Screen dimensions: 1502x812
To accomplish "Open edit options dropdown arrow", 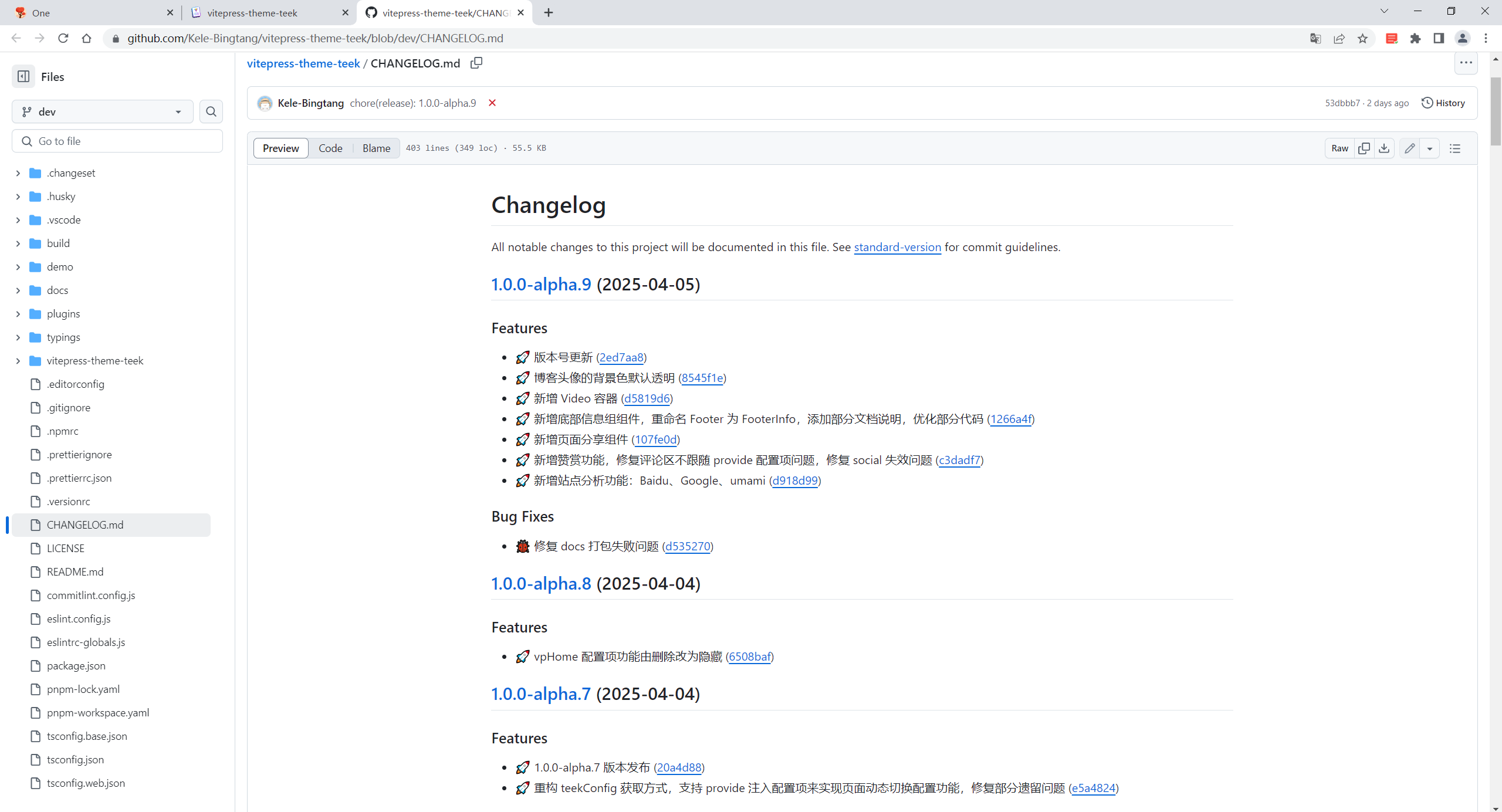I will pos(1430,148).
